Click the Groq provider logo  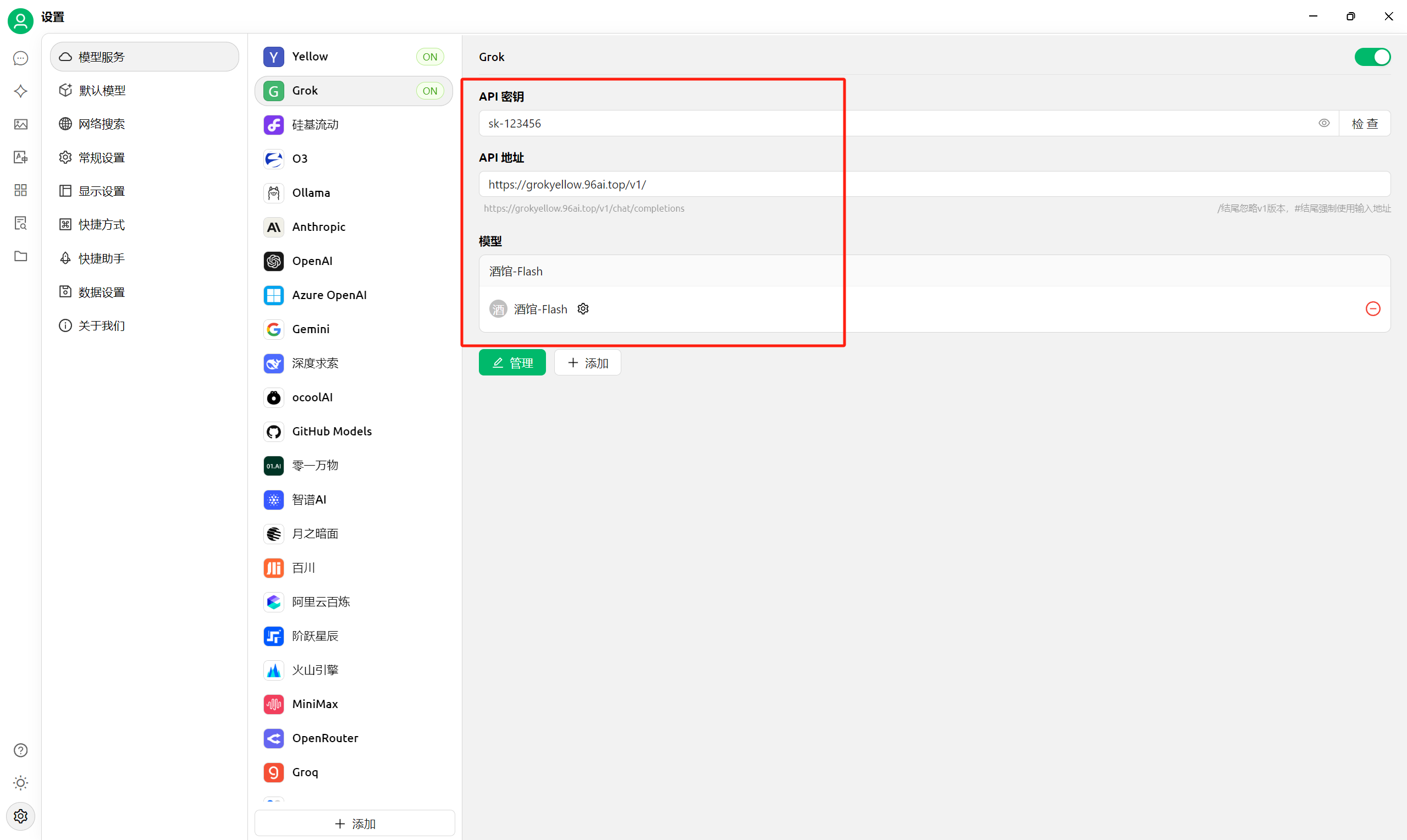pyautogui.click(x=273, y=772)
